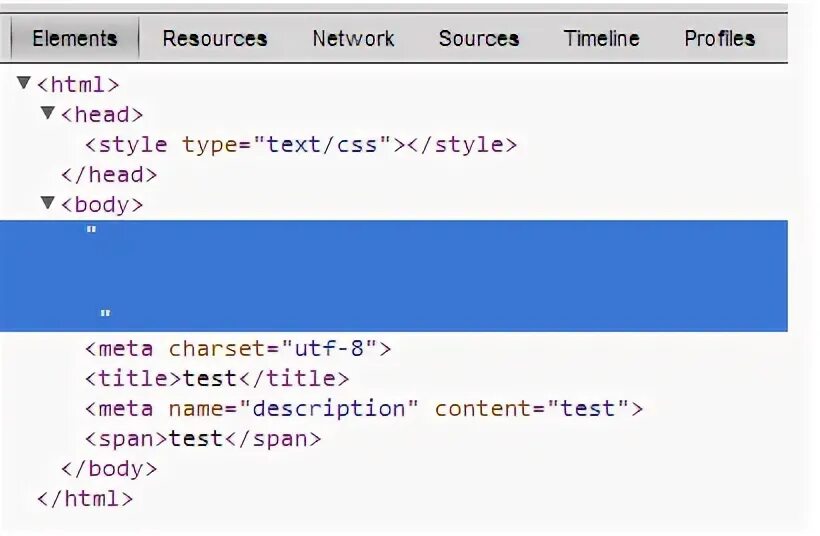This screenshot has width=820, height=536.
Task: Click the highlighted whitespace text node
Action: click(x=400, y=275)
